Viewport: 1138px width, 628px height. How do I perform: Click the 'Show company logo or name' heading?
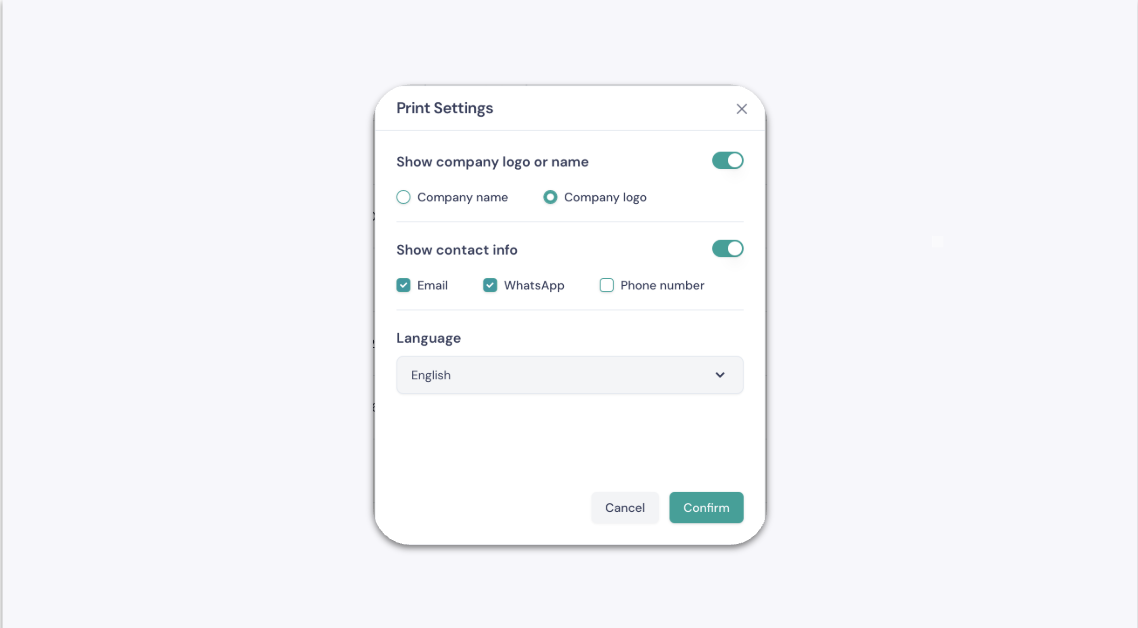pos(492,162)
